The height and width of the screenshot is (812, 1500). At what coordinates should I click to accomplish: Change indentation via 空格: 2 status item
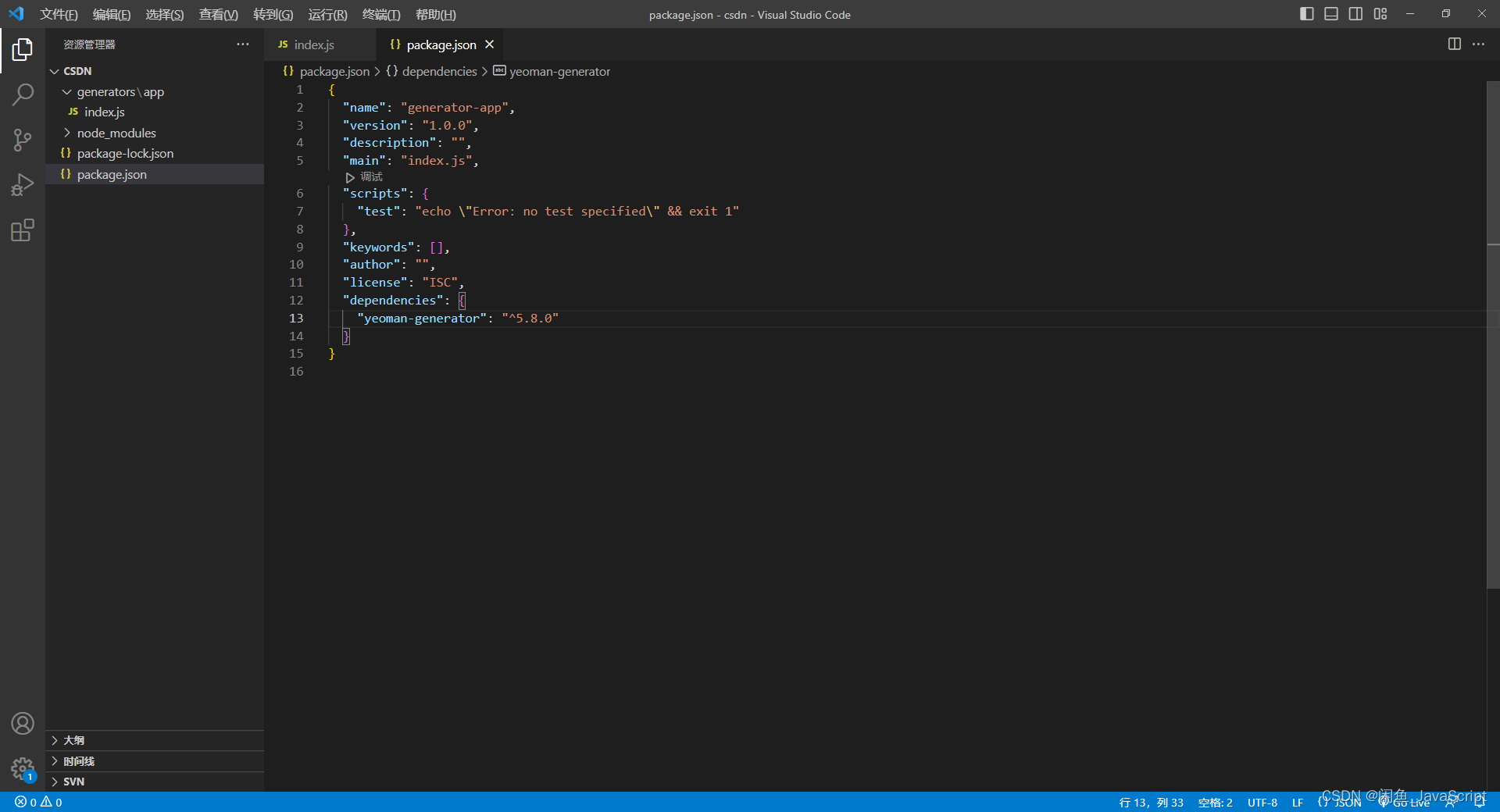click(x=1215, y=803)
